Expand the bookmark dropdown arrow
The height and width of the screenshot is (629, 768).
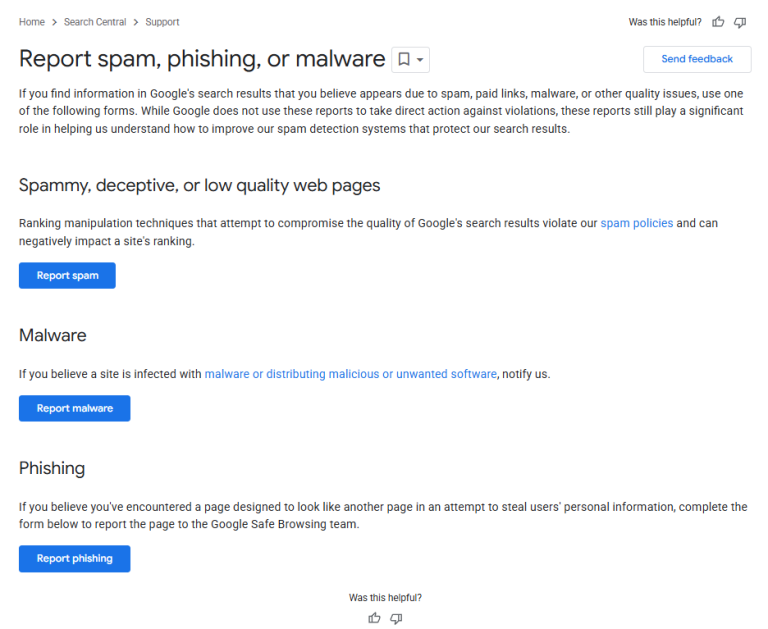420,60
